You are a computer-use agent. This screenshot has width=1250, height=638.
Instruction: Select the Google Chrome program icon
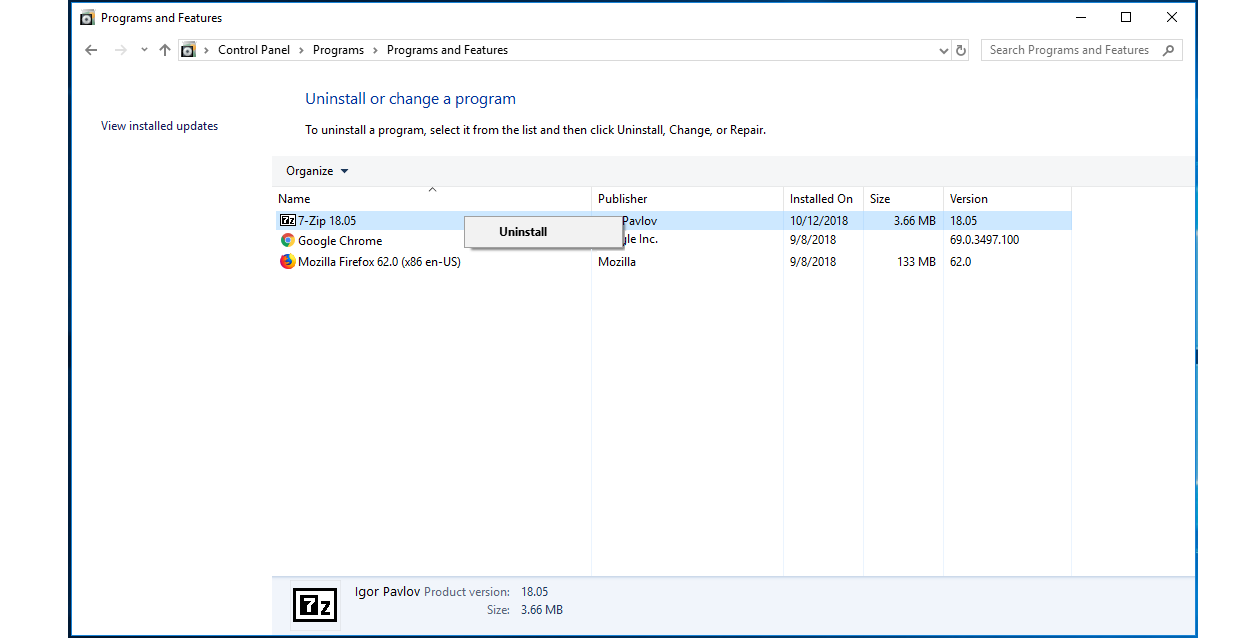(287, 240)
